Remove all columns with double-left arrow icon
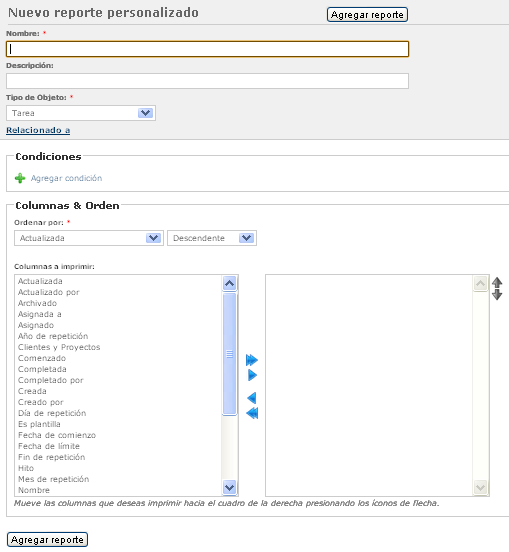Viewport: 509px width, 552px height. 252,413
